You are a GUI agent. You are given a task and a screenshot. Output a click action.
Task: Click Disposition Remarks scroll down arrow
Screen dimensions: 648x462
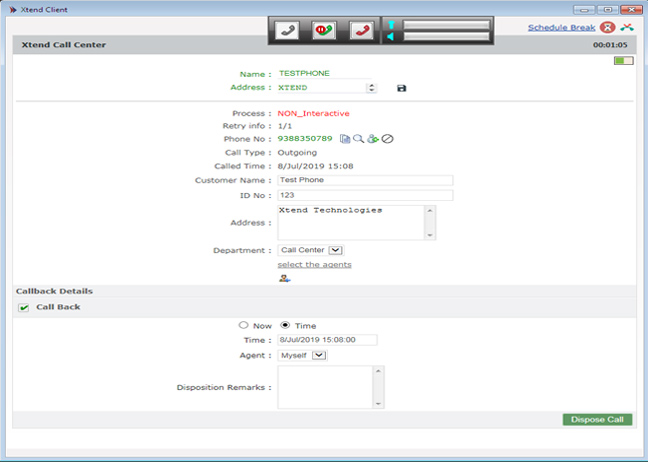coord(379,404)
